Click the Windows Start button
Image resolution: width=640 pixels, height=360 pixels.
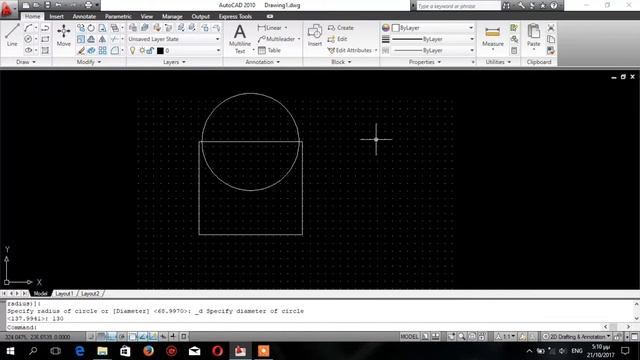(10, 351)
